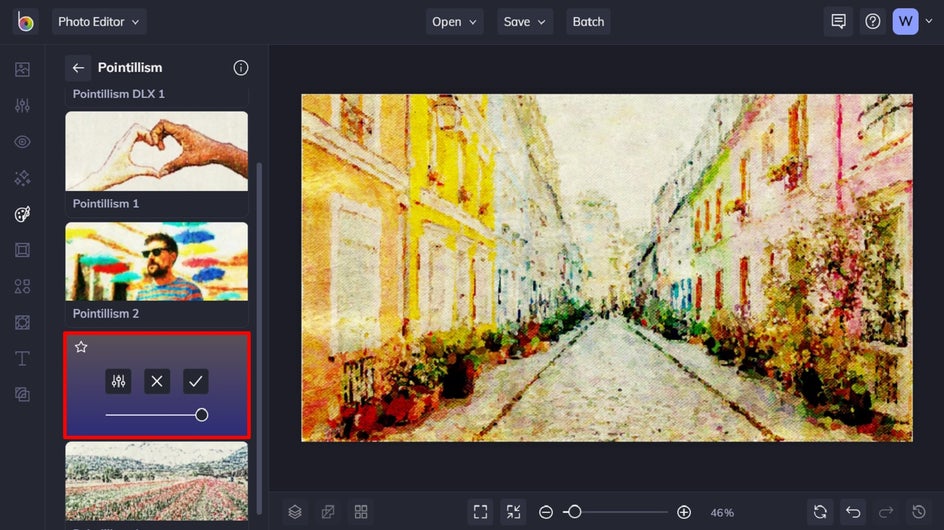Click the Pointillism 1 label

pos(106,204)
